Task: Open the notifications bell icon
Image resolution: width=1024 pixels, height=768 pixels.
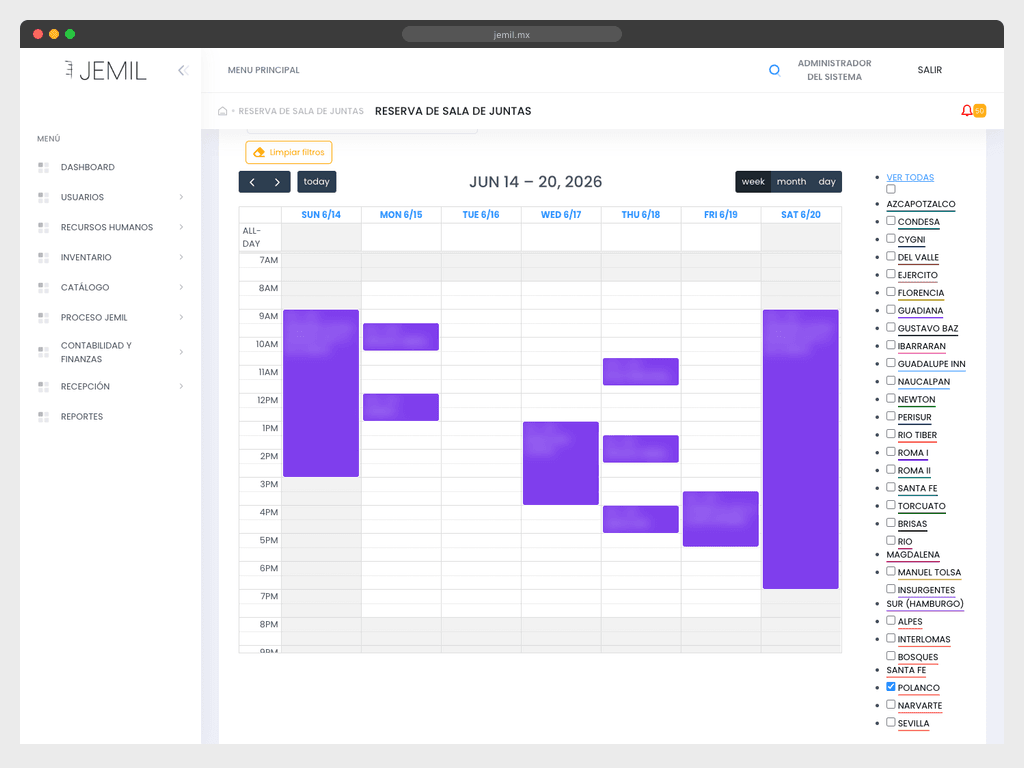Action: (x=967, y=110)
